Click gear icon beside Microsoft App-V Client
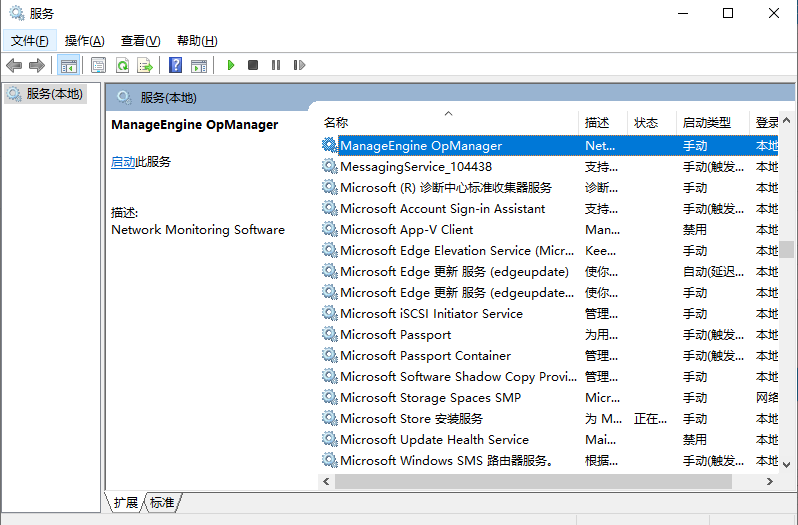798x525 pixels. pyautogui.click(x=329, y=229)
